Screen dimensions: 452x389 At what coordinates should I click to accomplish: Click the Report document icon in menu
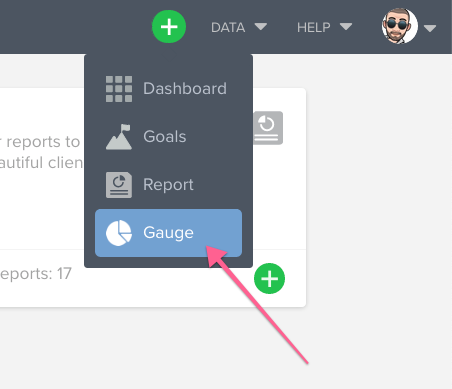[119, 185]
